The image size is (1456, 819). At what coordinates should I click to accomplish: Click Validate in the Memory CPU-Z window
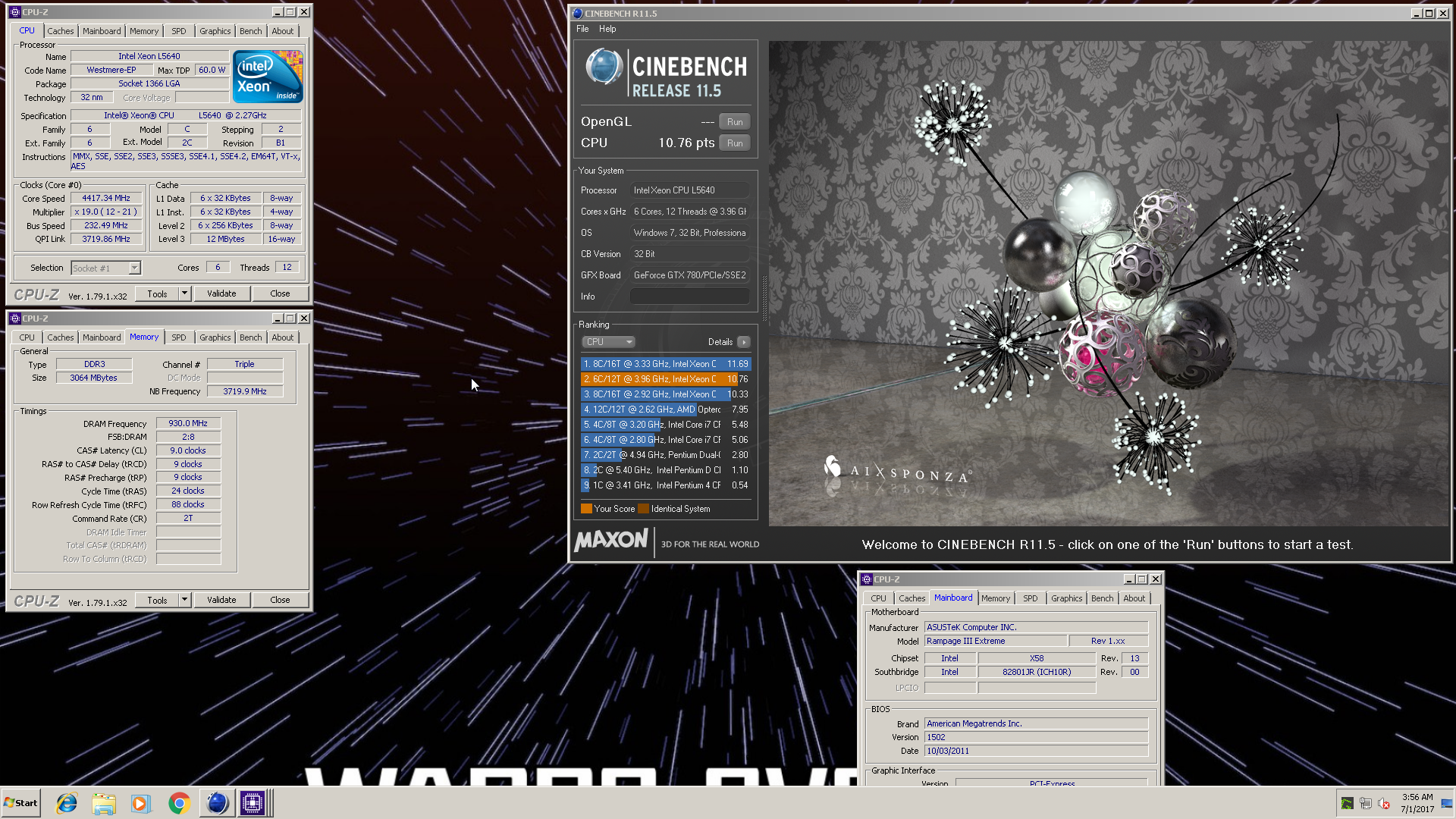click(221, 600)
